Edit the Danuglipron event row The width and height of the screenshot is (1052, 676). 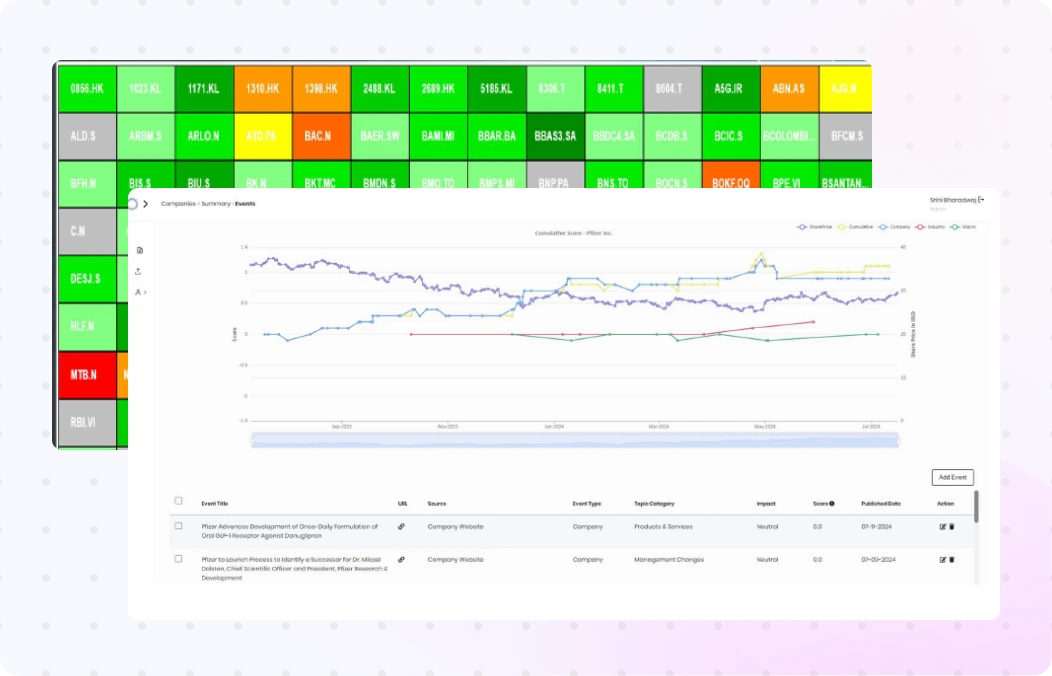(943, 527)
